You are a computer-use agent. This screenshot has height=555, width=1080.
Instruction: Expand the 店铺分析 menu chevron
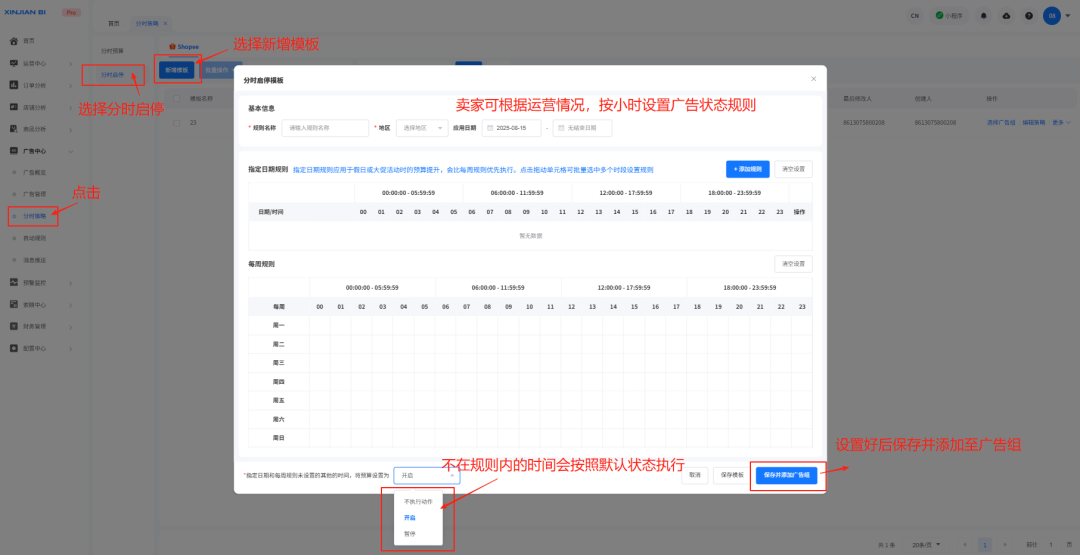pyautogui.click(x=70, y=108)
